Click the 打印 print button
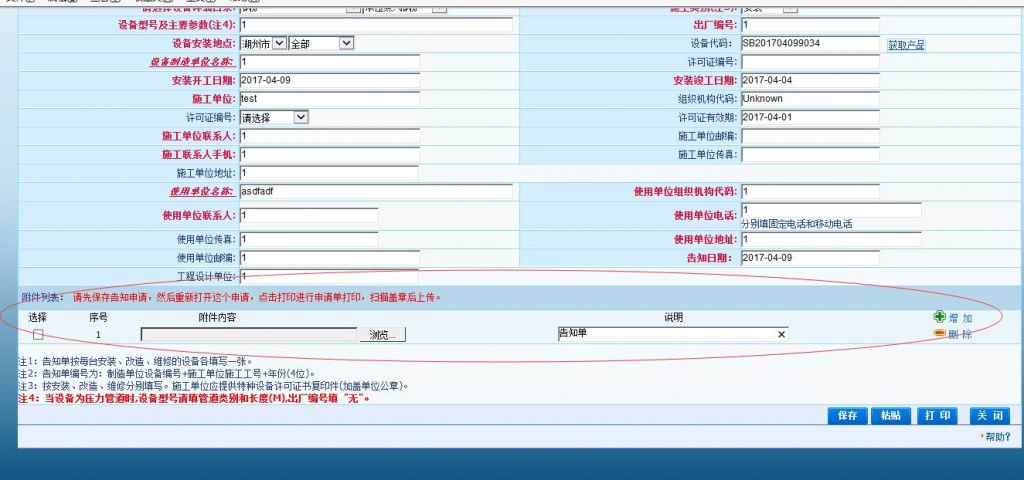The image size is (1024, 480). click(x=937, y=416)
